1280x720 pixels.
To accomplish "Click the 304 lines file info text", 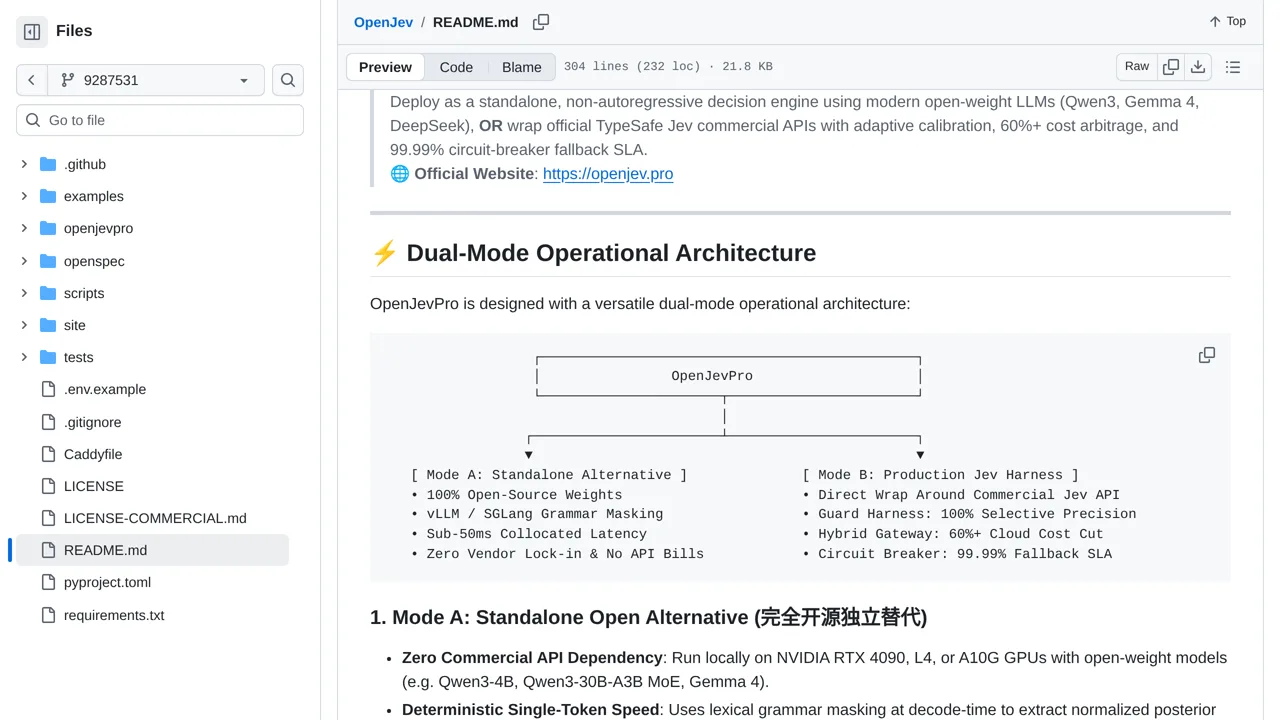I will 668,67.
